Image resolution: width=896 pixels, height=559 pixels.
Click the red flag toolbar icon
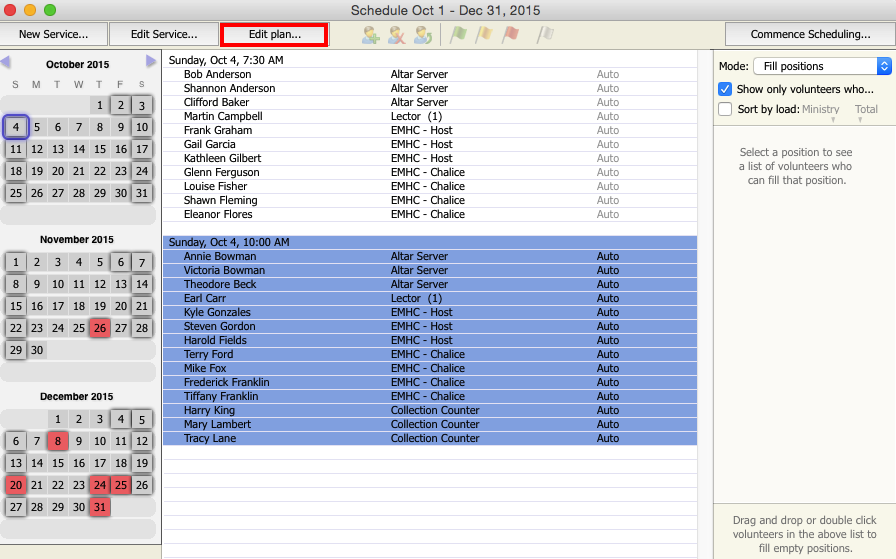tap(510, 34)
